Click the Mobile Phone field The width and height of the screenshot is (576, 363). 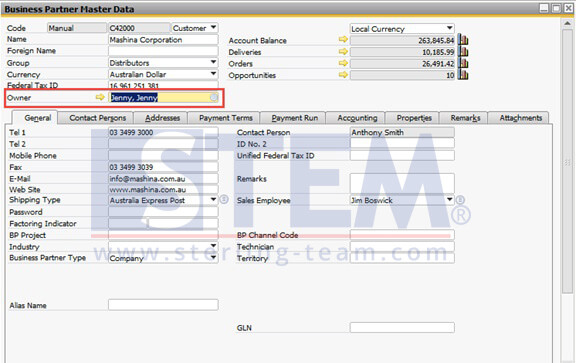click(x=163, y=155)
